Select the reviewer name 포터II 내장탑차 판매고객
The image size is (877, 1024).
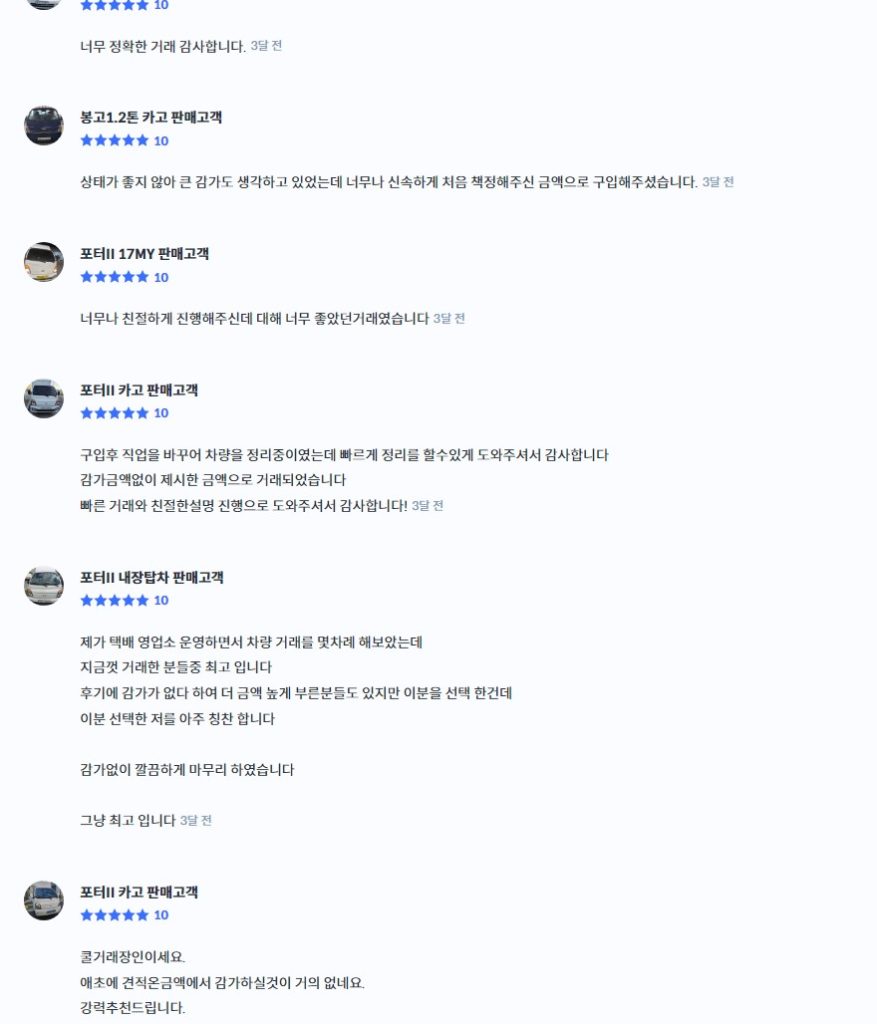[152, 577]
